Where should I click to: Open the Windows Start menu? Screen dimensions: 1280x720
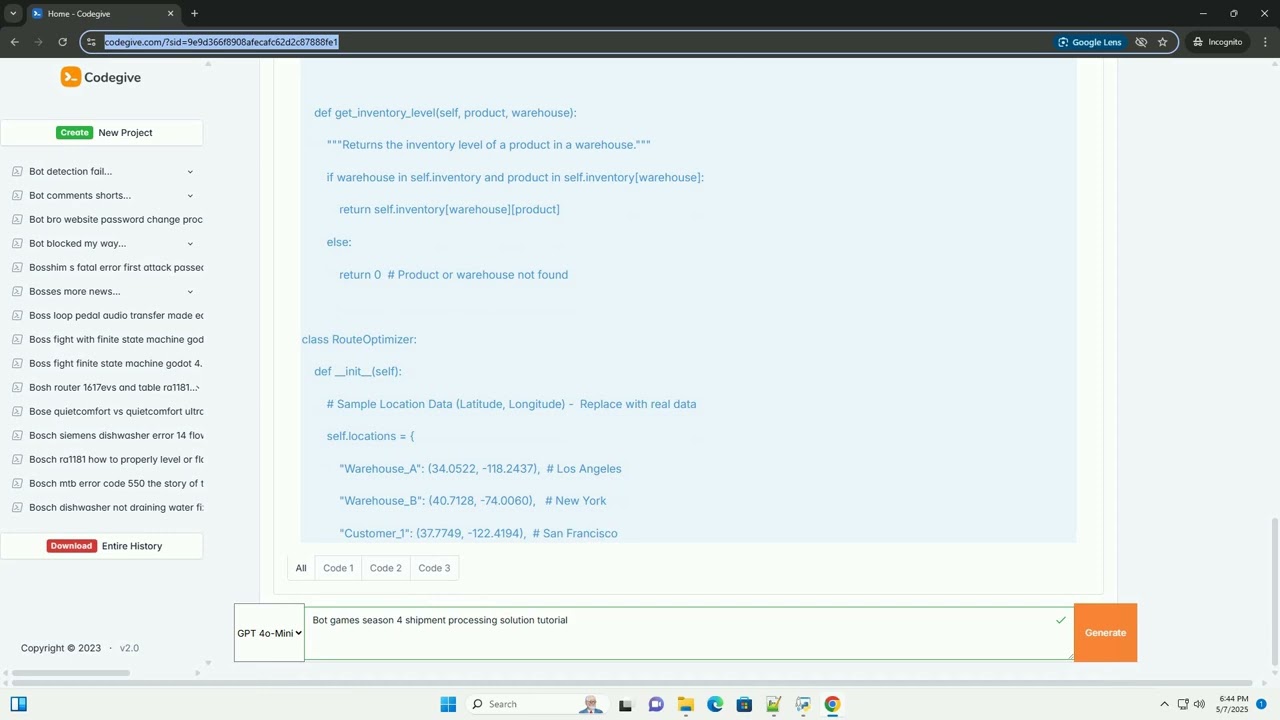tap(448, 704)
